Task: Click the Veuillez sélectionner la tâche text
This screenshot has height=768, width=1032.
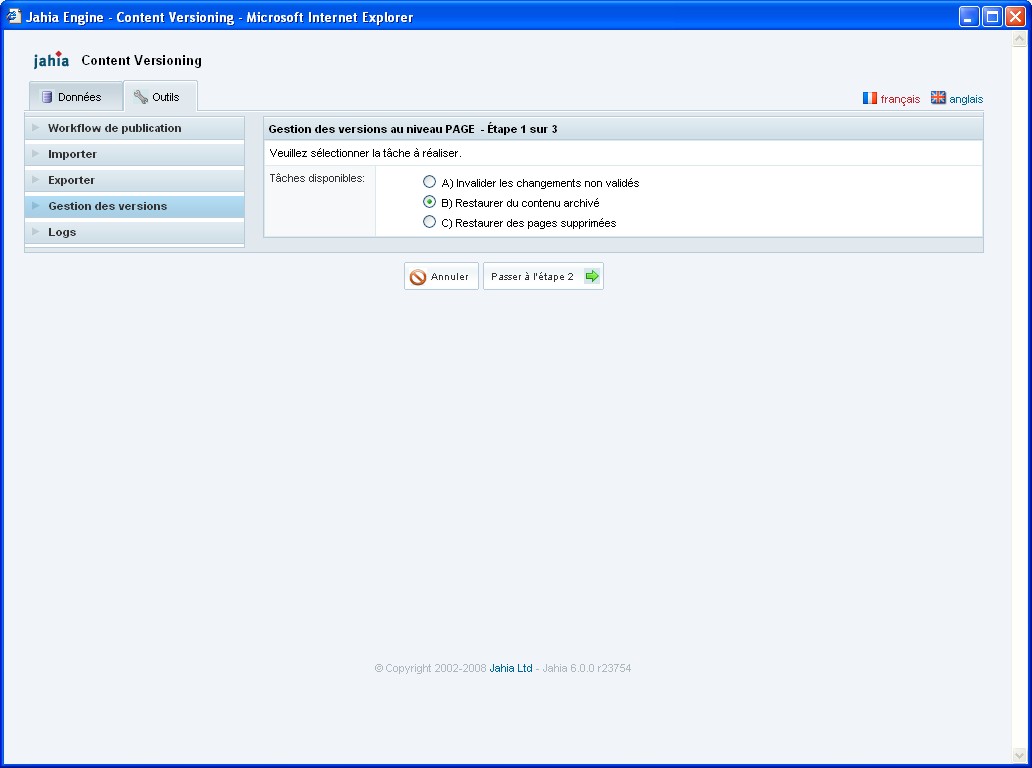Action: (x=365, y=153)
